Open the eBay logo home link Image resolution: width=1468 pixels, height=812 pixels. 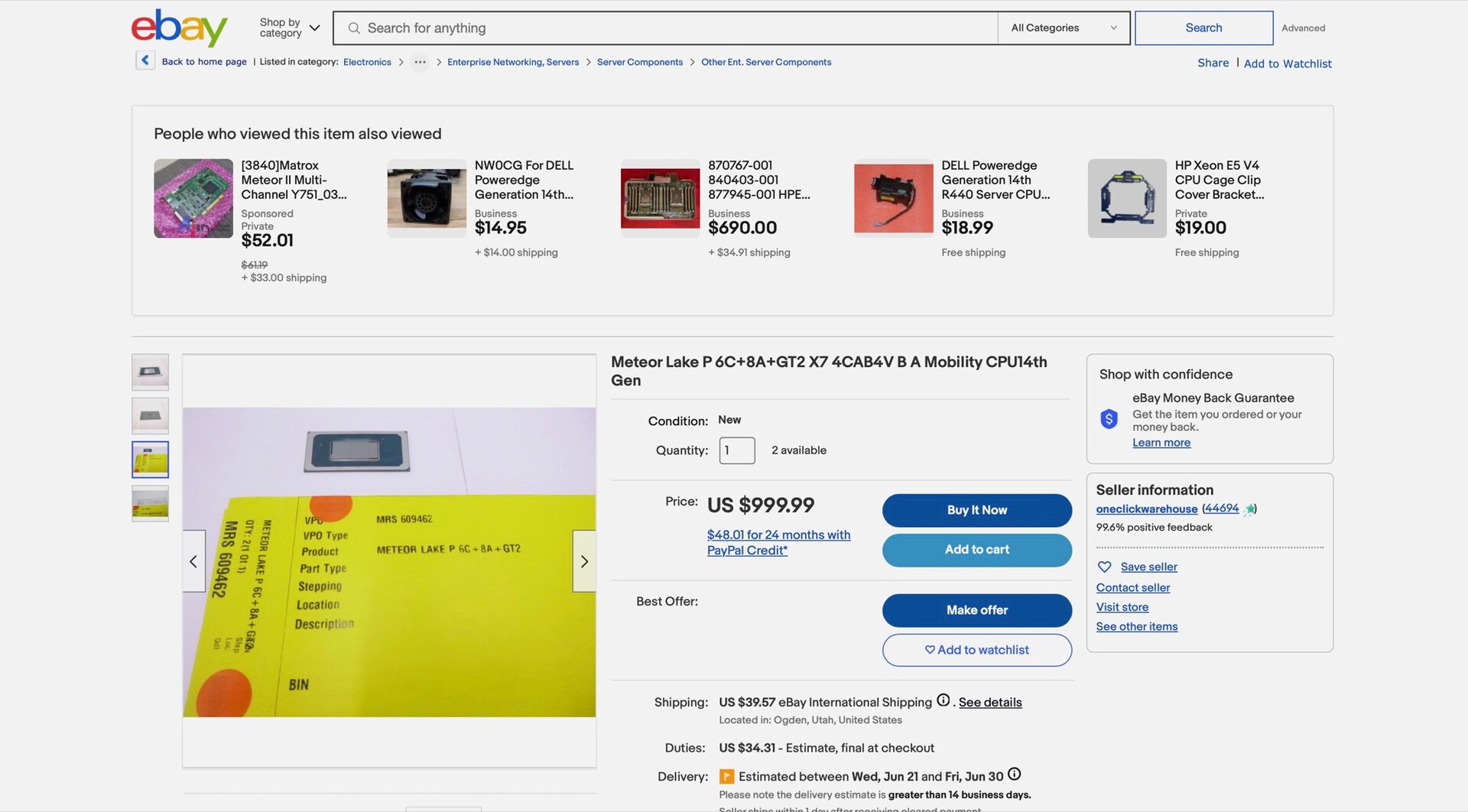coord(180,28)
